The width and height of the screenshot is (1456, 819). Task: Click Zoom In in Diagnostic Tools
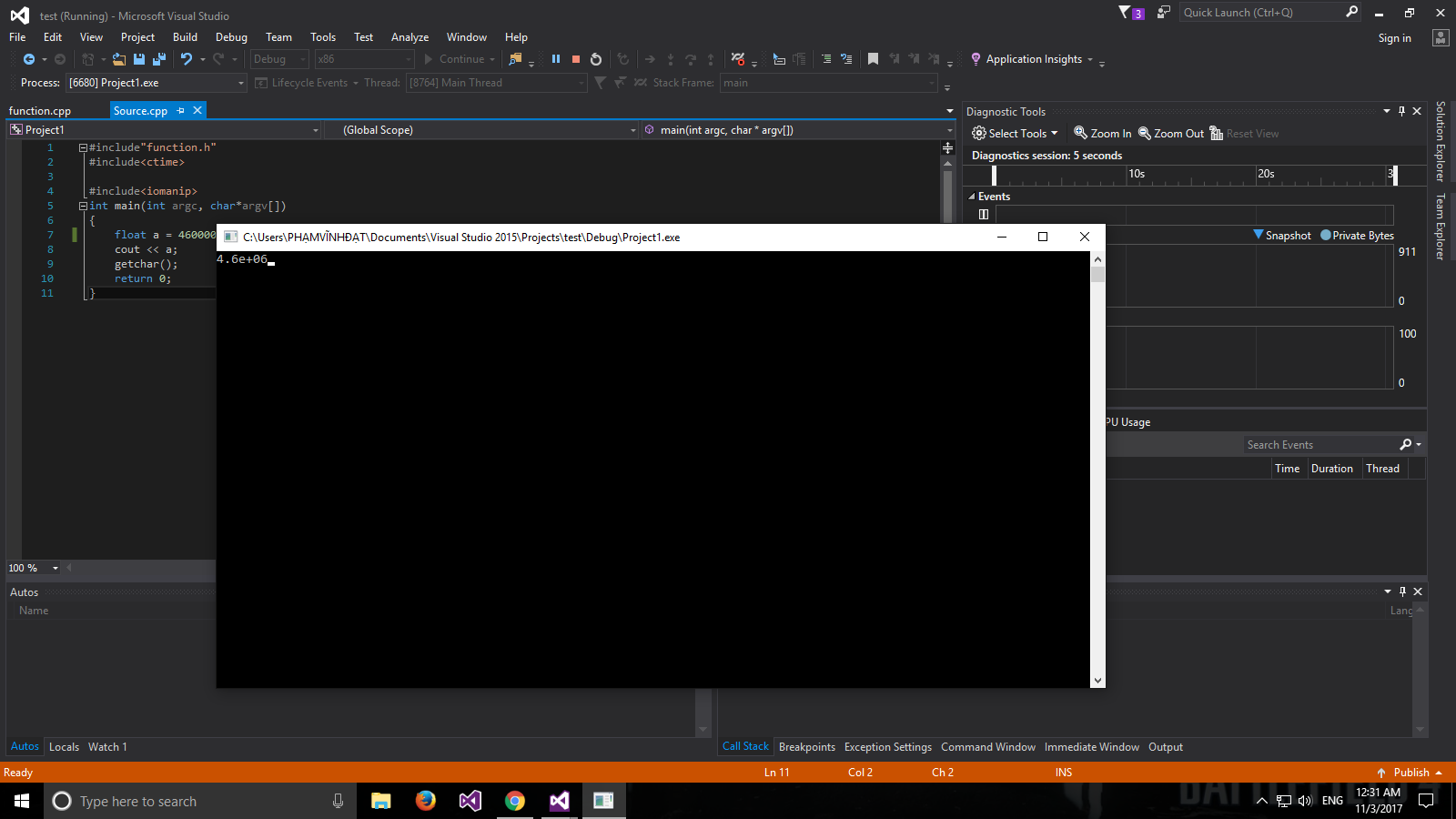tap(1103, 134)
